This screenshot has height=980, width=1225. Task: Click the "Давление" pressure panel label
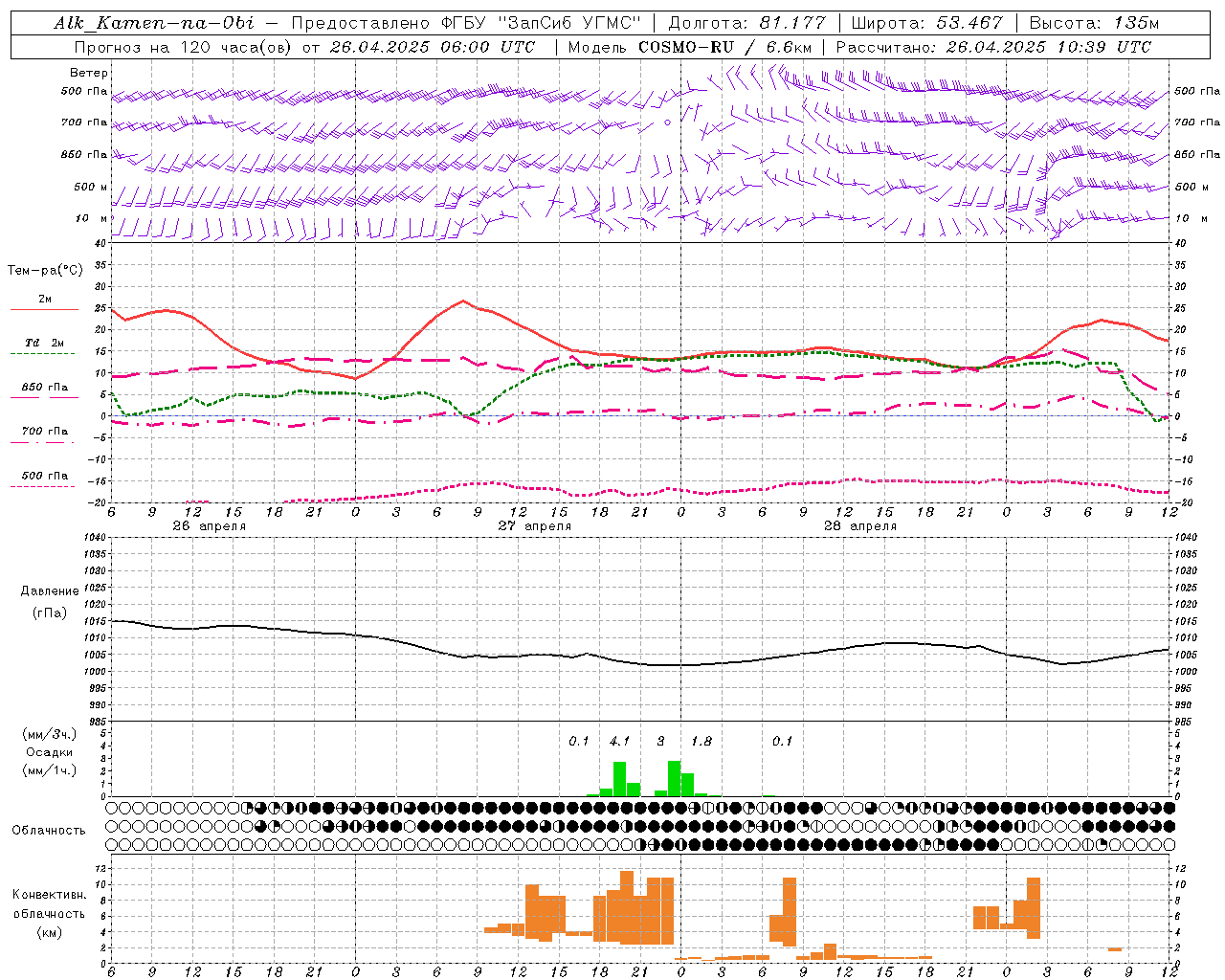[50, 591]
